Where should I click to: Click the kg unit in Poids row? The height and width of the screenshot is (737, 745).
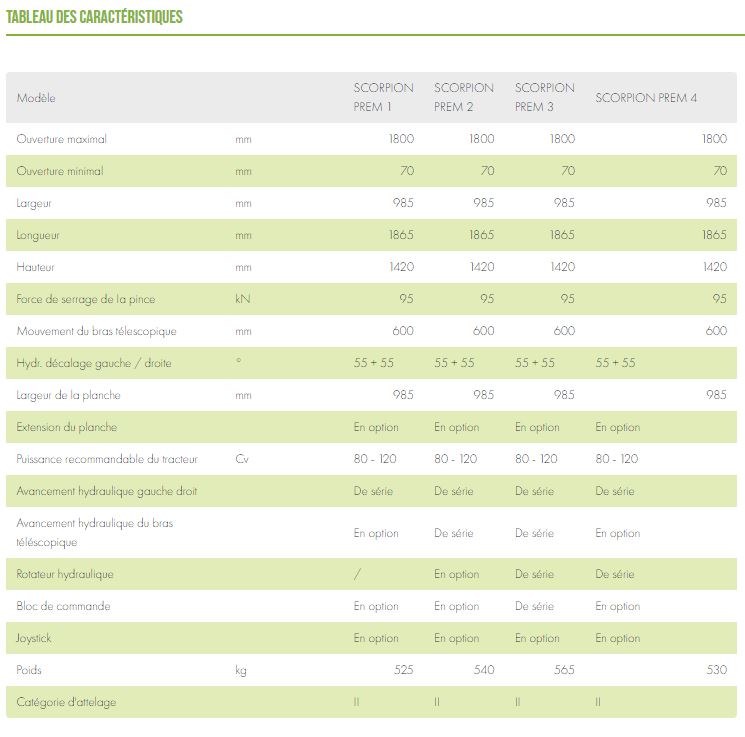[241, 670]
